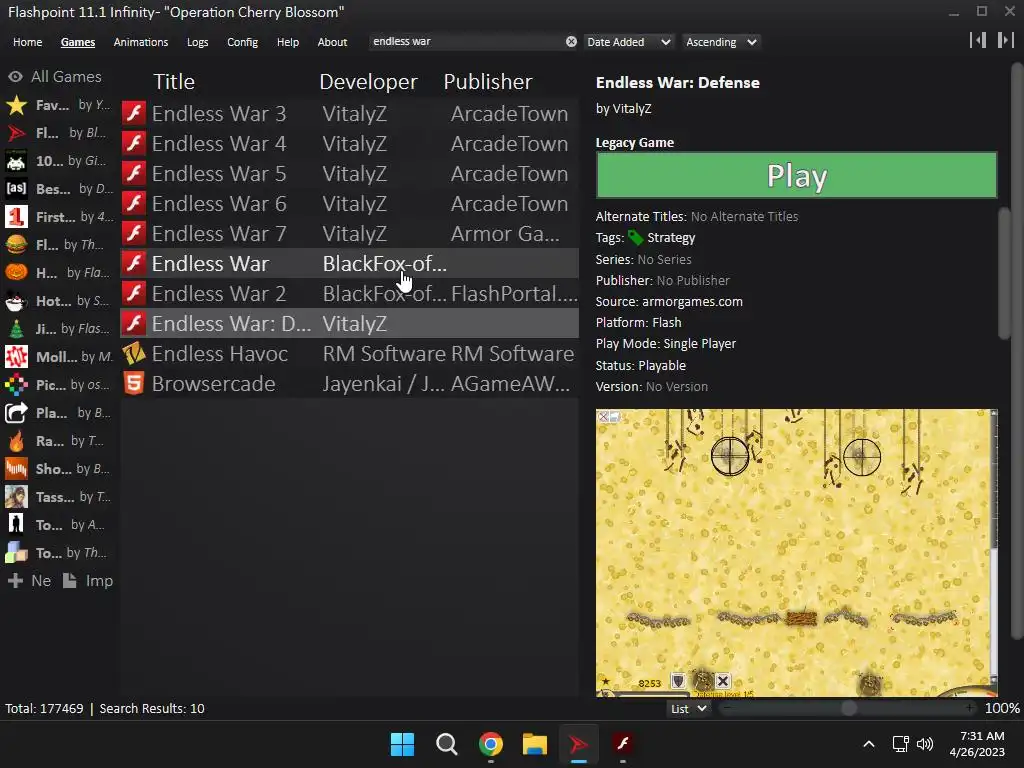Screen dimensions: 1024x768
Task: Click the green Play button
Action: [796, 175]
